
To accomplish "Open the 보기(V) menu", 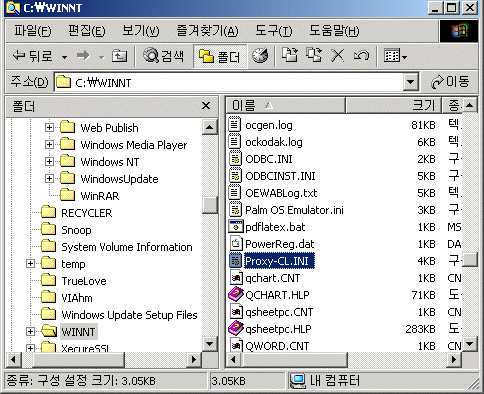I will [140, 31].
